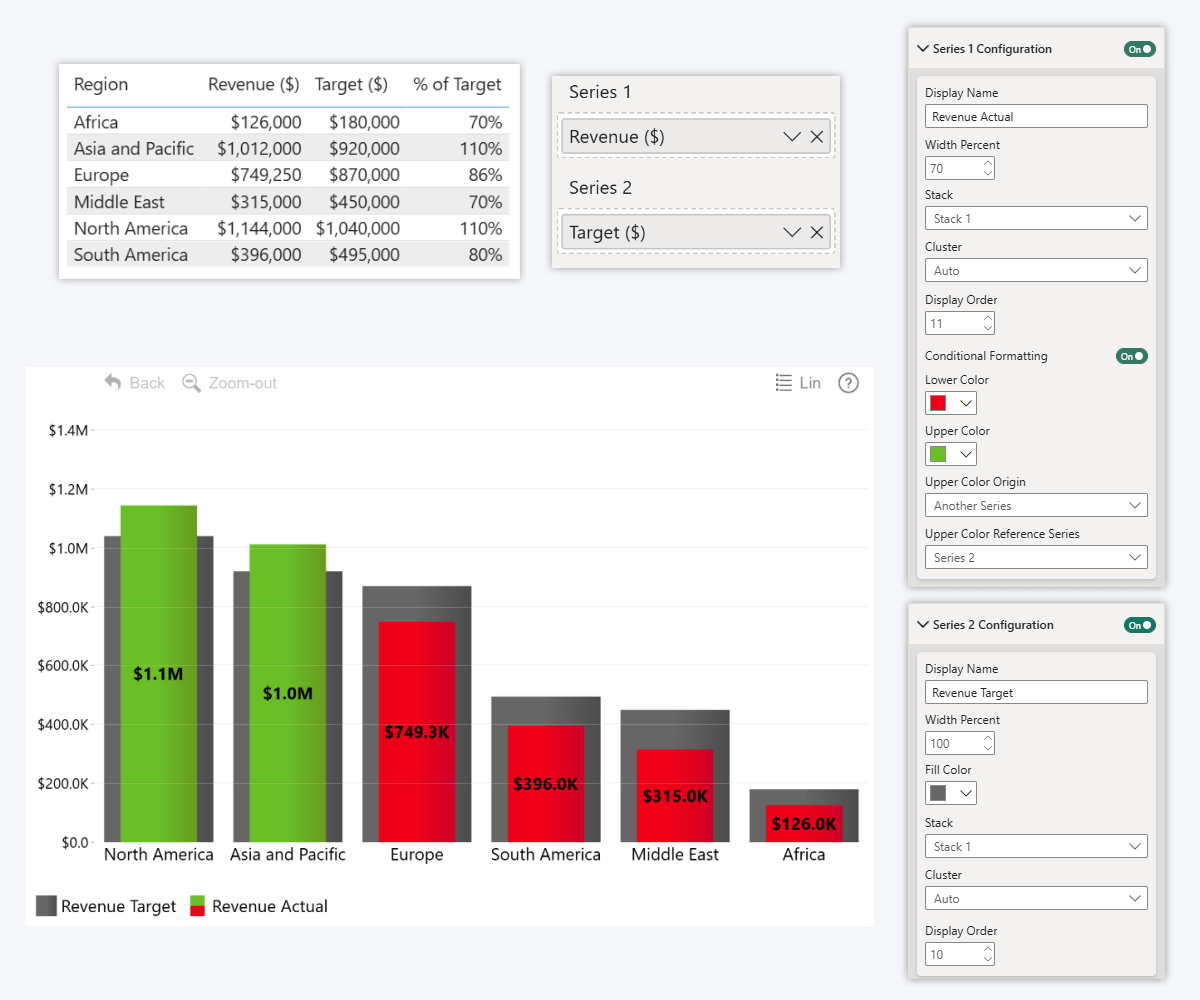Click Region column header in table
Screen dimensions: 1200x1000
[101, 85]
